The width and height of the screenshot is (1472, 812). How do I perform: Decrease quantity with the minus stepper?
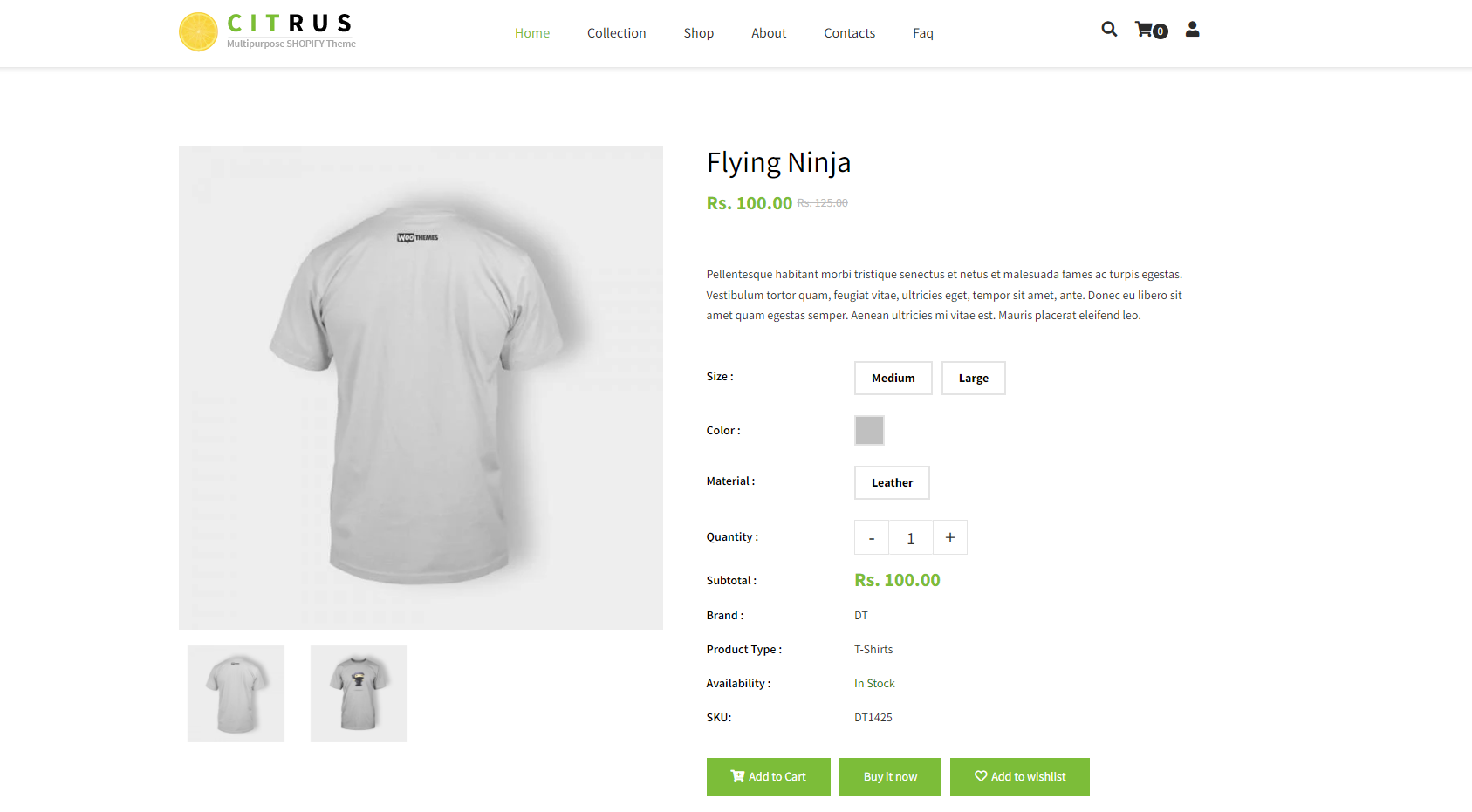pyautogui.click(x=871, y=537)
